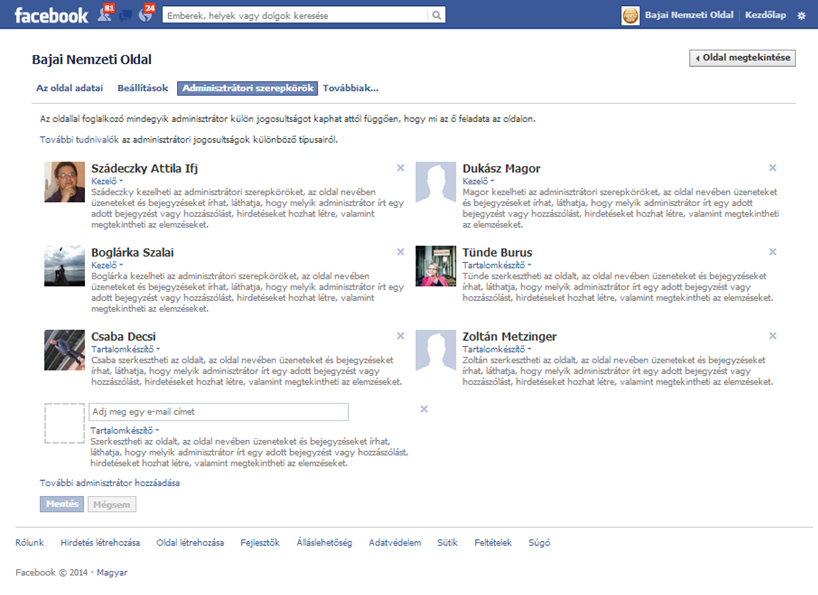Click Dukász Magor's placeholder avatar
Screen dimensions: 818x595
436,182
